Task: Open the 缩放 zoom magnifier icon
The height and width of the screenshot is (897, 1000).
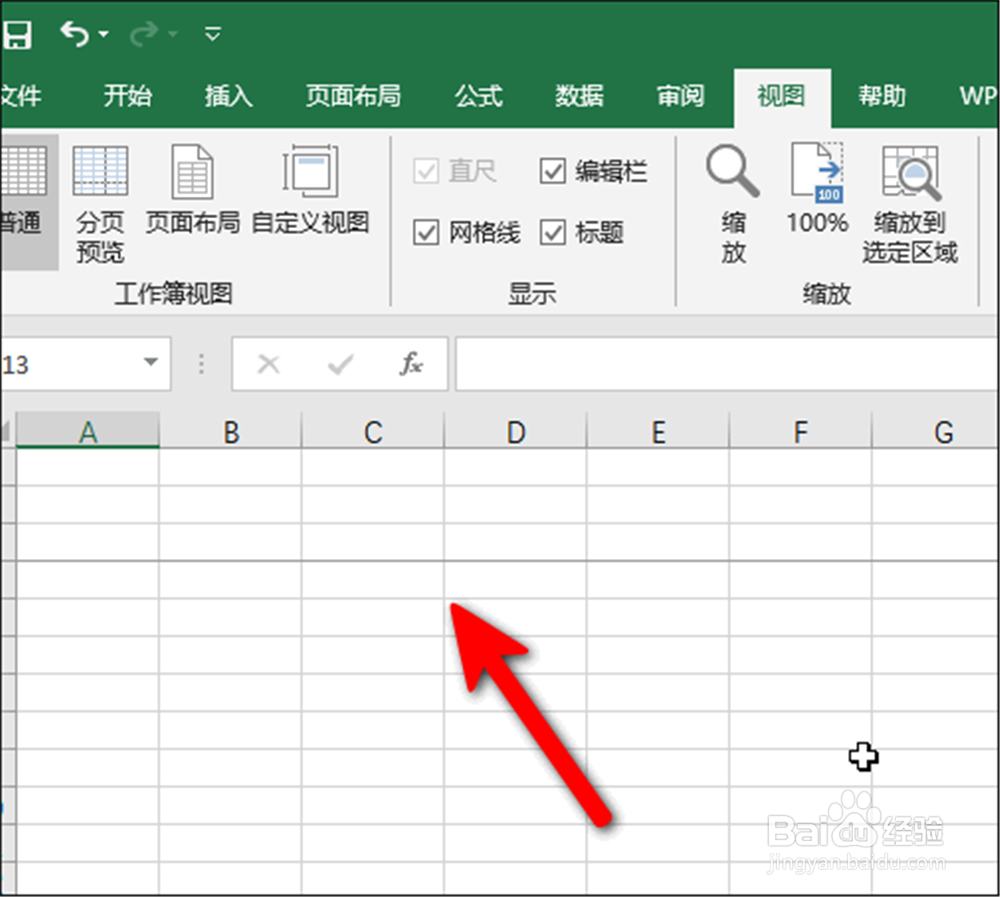Action: click(x=733, y=170)
